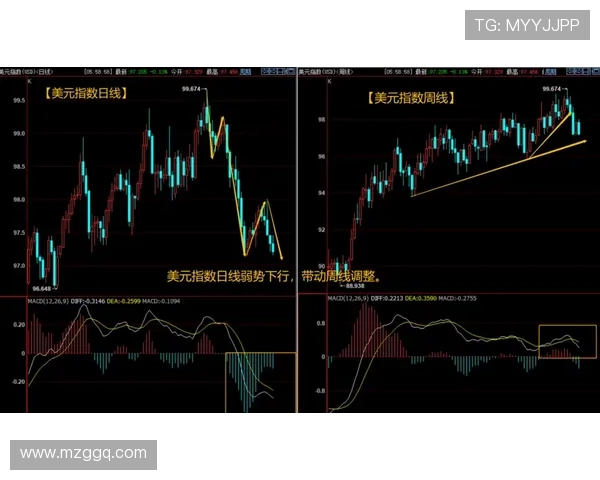Click the blue button in weekly chart header

(x=550, y=72)
